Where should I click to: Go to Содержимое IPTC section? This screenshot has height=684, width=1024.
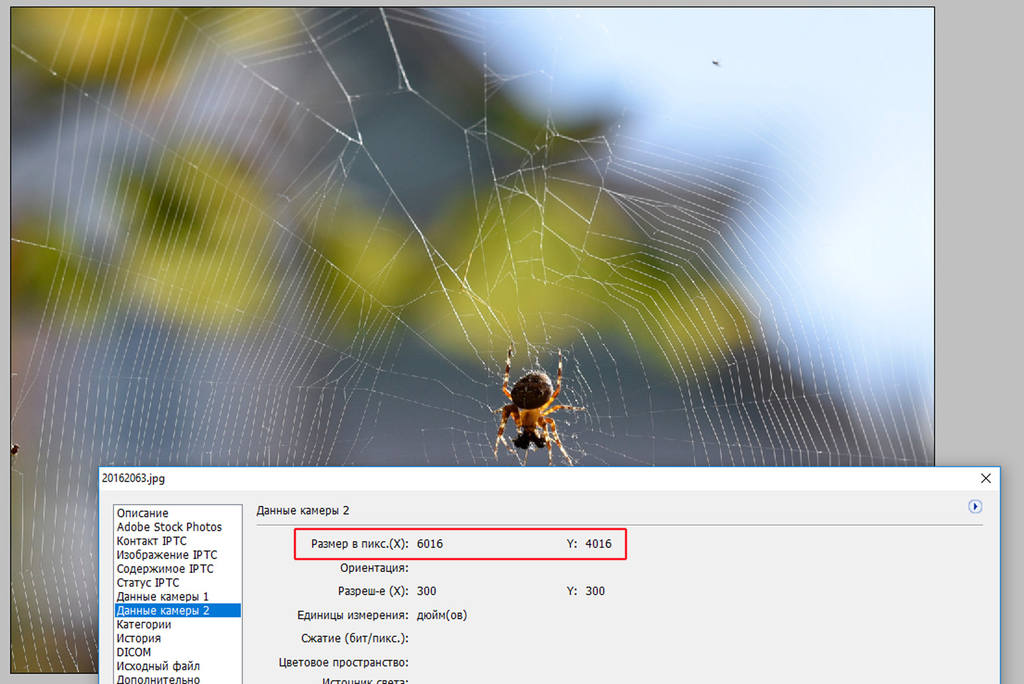pos(165,568)
